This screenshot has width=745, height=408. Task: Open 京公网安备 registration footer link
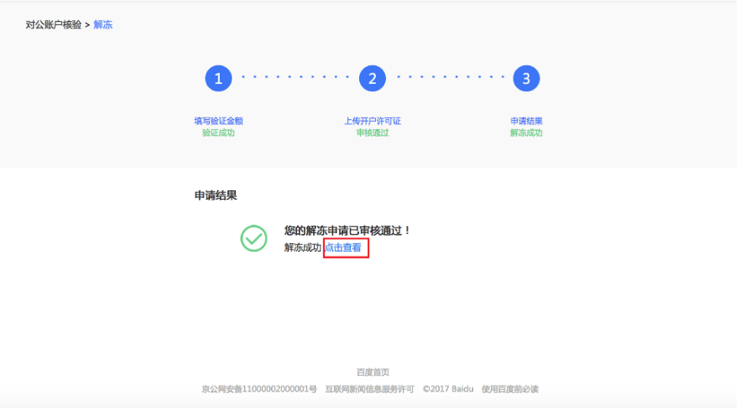click(x=259, y=389)
